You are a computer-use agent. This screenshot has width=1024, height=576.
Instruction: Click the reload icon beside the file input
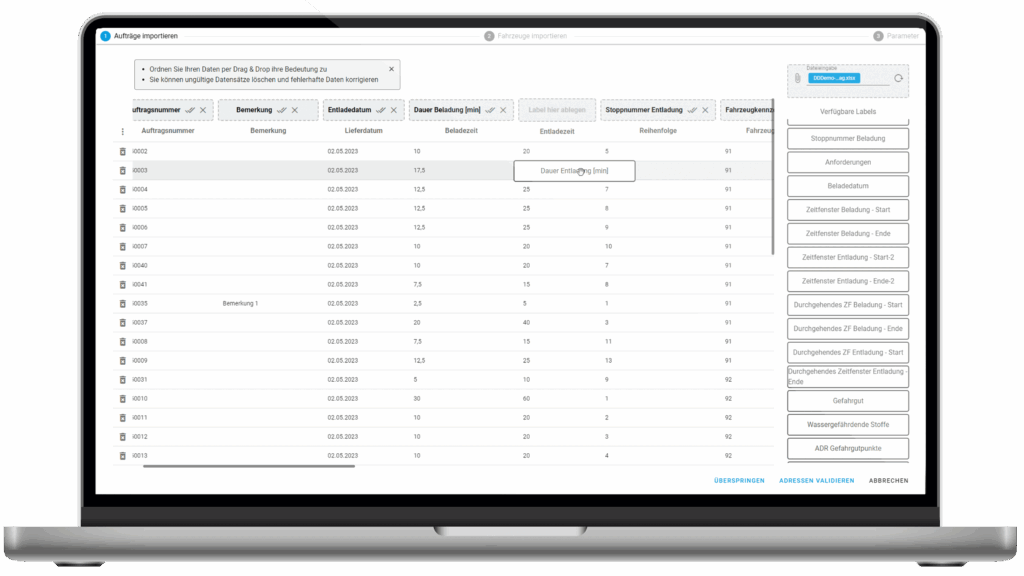click(x=898, y=78)
